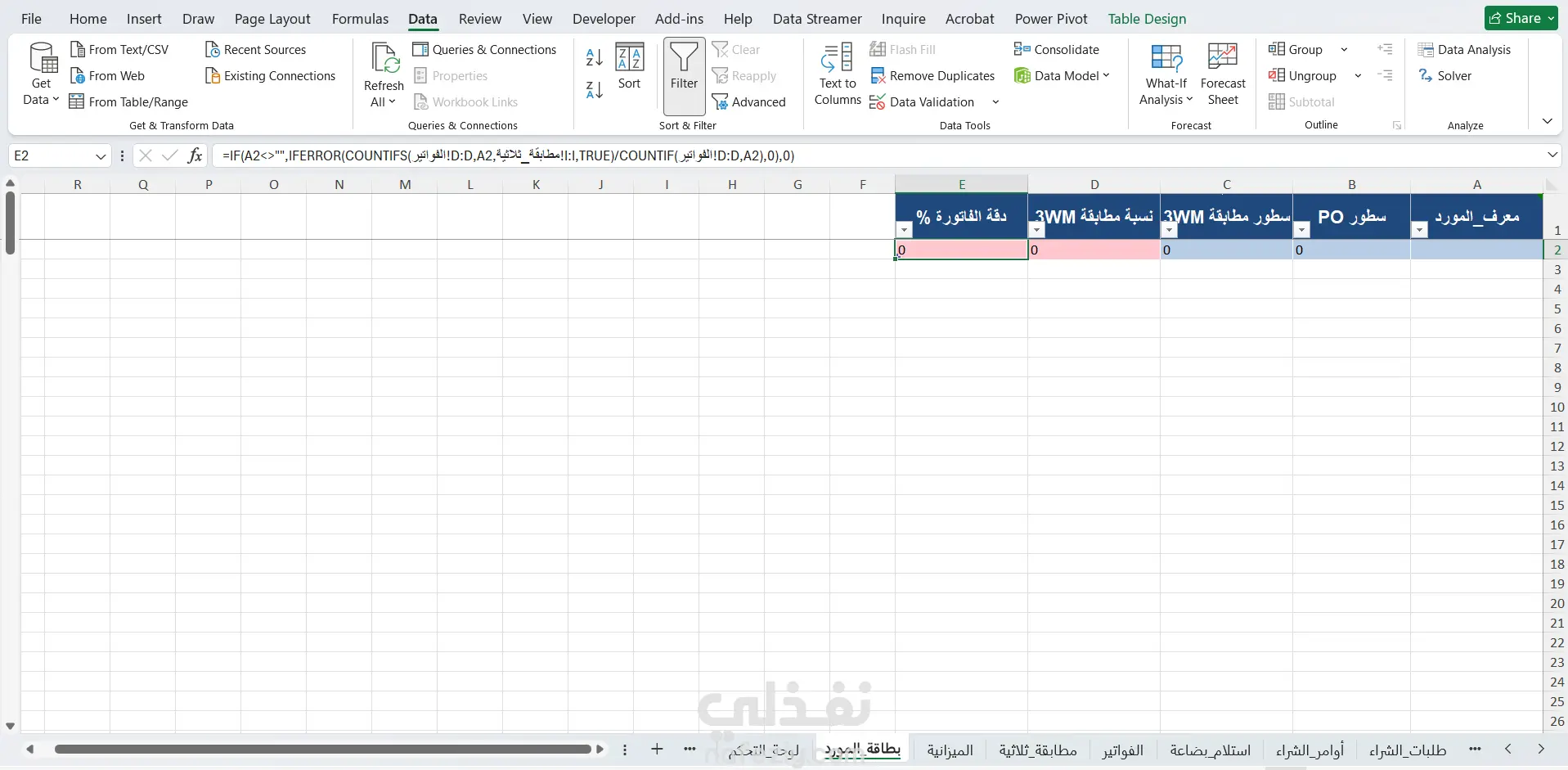Open the Name Box dropdown

(x=101, y=156)
